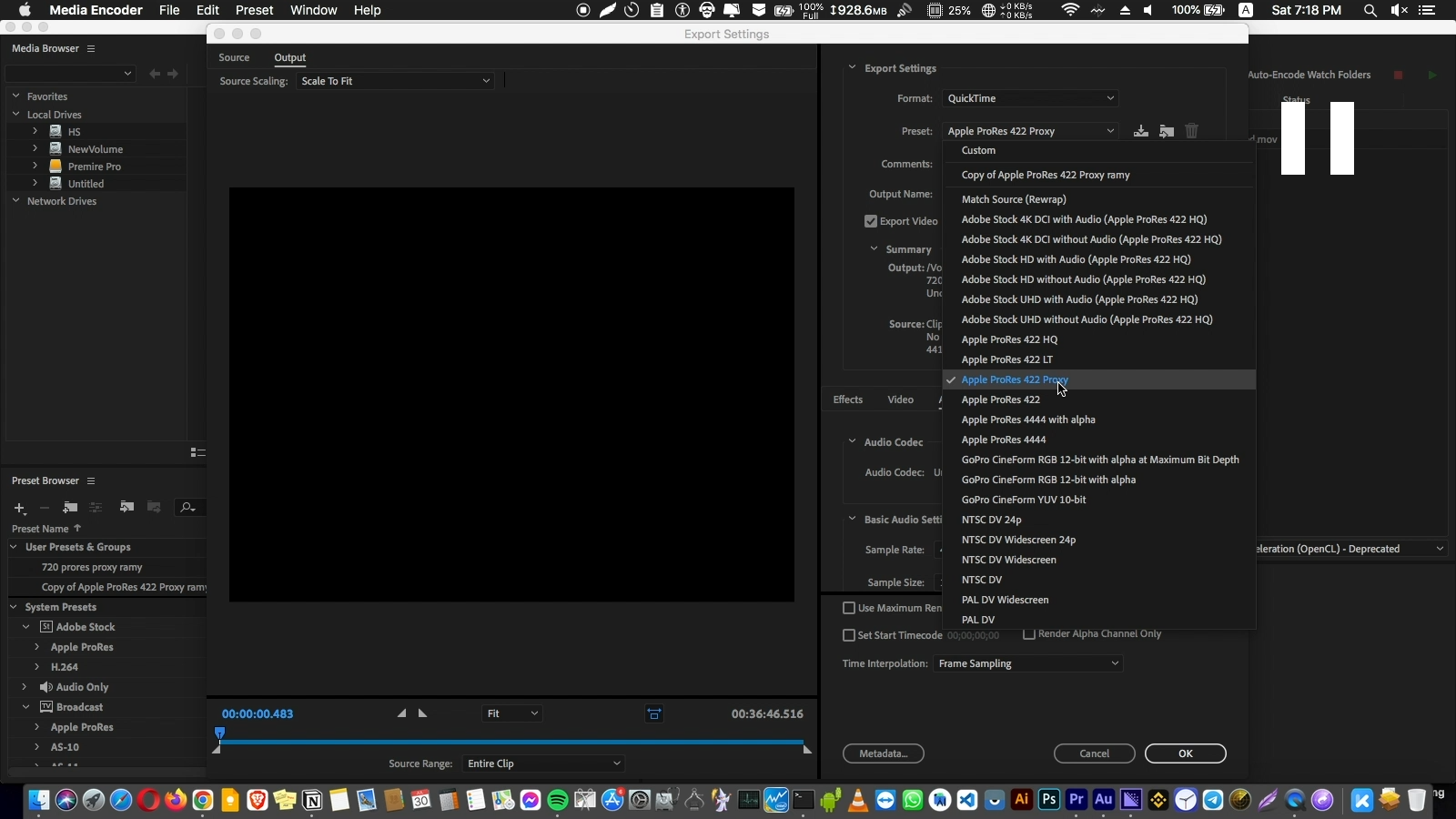This screenshot has height=819, width=1456.
Task: Open the Window menu
Action: 314,10
